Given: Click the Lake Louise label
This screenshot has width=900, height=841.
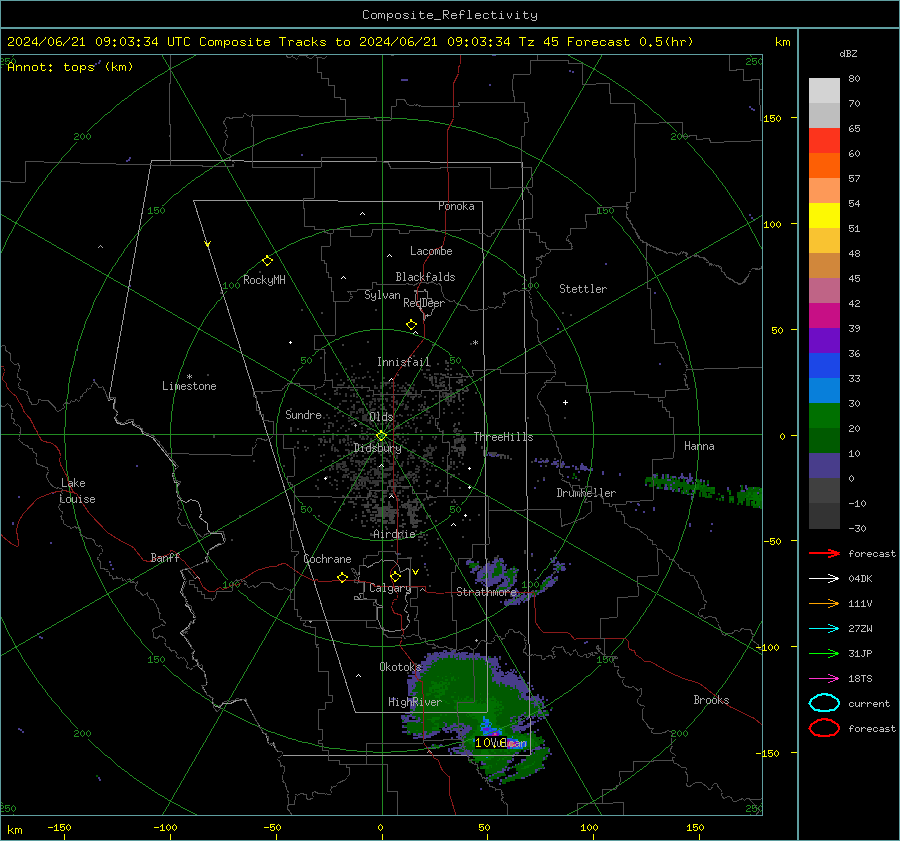Looking at the screenshot, I should [77, 491].
